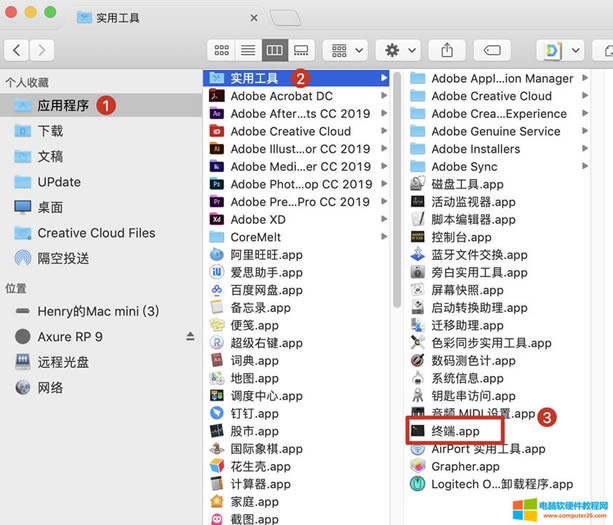Select 数码测色计.app icon
This screenshot has width=613, height=525.
click(x=418, y=360)
